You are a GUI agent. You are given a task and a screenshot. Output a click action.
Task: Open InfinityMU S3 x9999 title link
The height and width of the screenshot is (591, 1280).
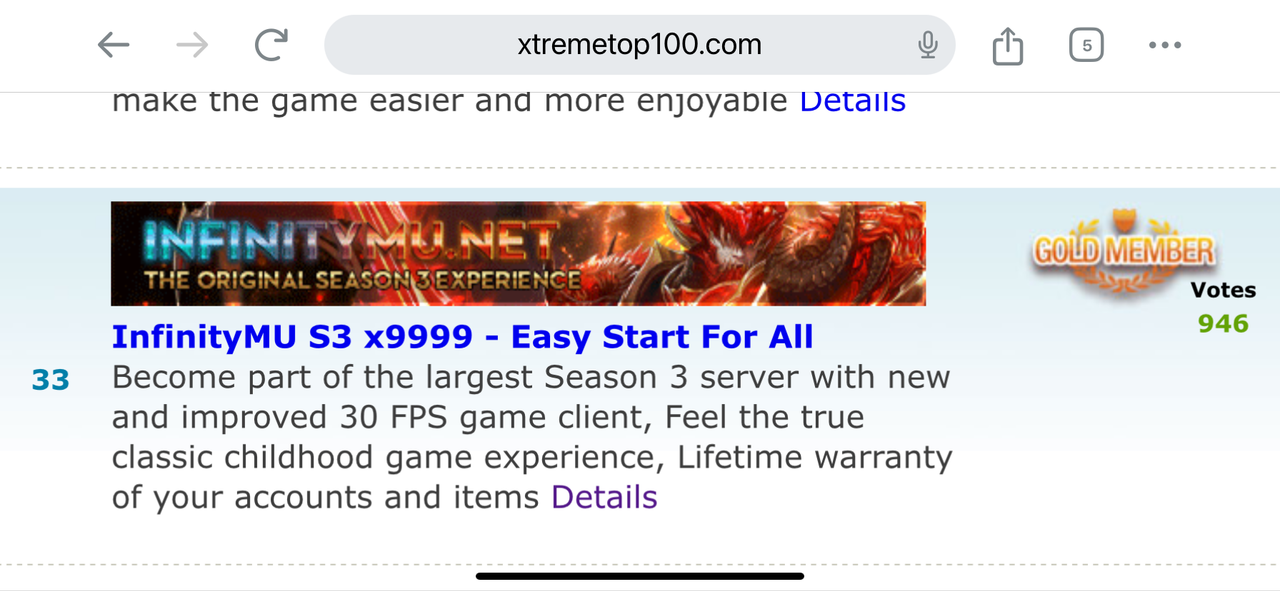click(462, 337)
